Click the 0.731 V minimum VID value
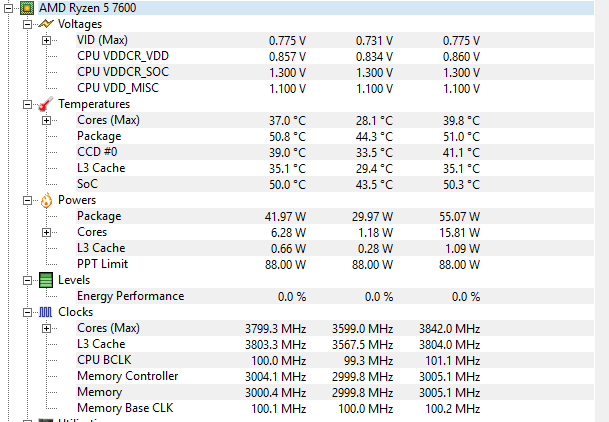 [374, 41]
